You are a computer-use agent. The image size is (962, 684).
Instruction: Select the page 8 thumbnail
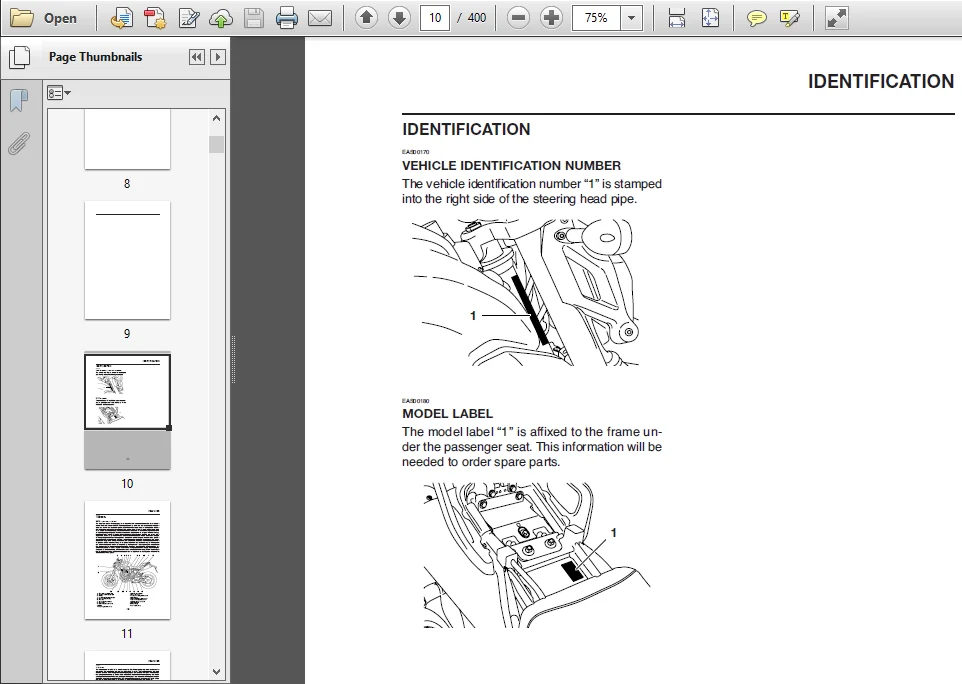coord(127,140)
